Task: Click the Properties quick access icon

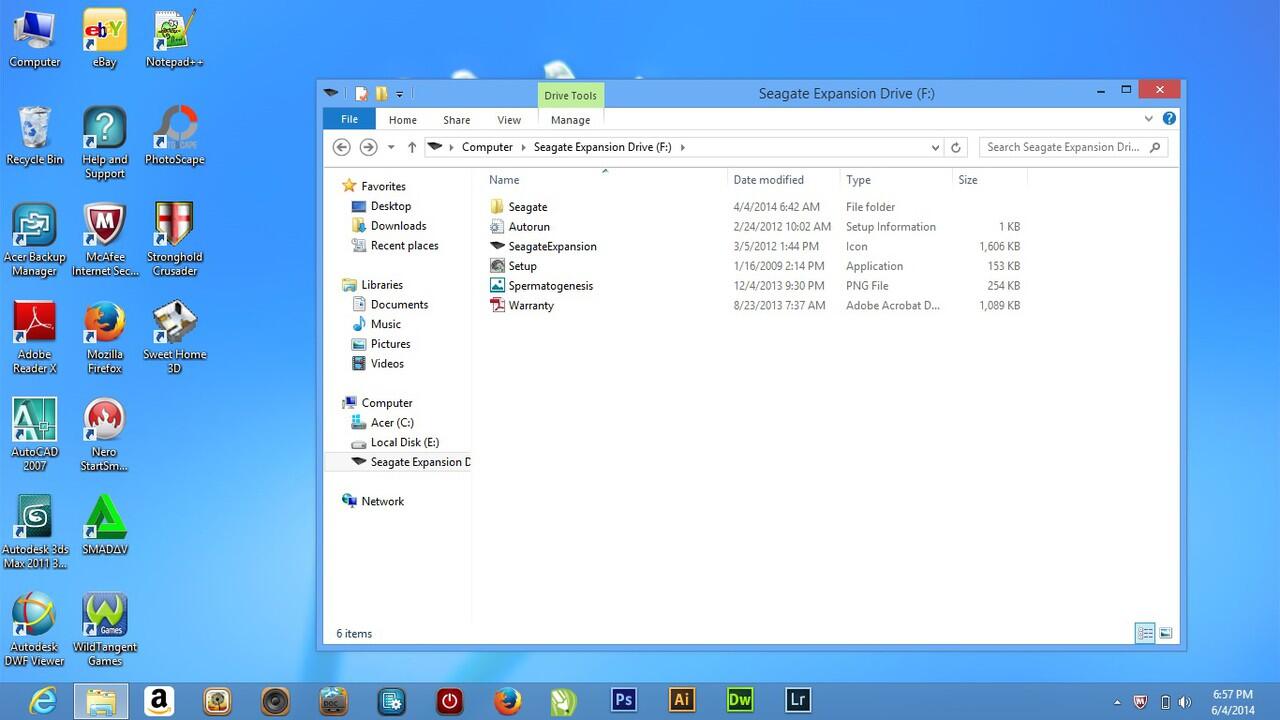Action: pos(361,94)
